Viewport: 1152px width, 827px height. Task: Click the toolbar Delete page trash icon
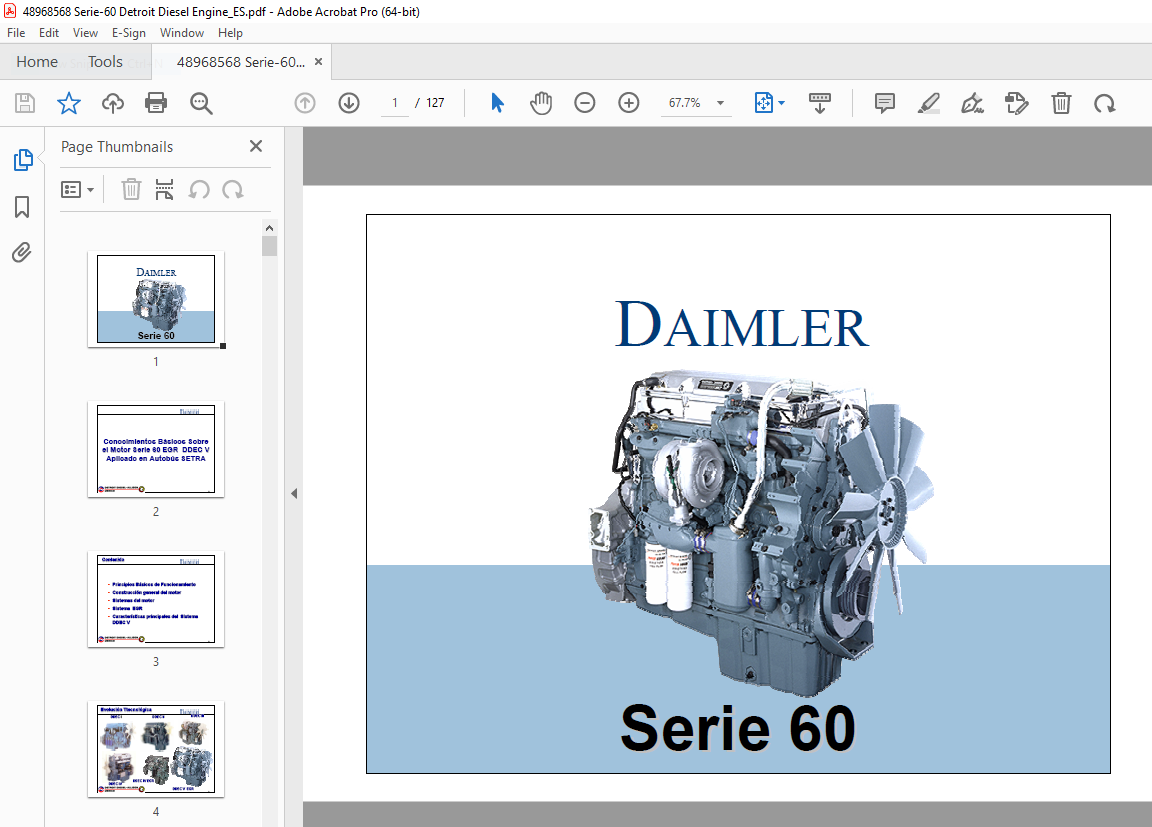(x=1061, y=103)
